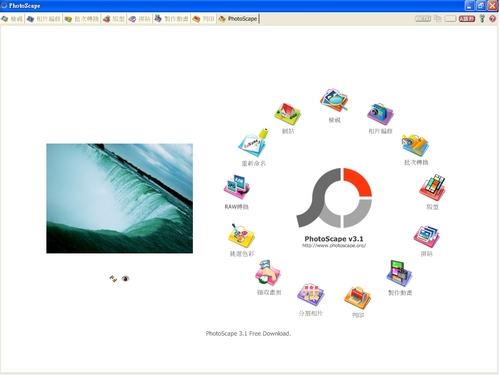Viewport: 500px width, 375px height.
Task: Switch to the 拼貼 tab in the top tab bar
Action: 140,19
